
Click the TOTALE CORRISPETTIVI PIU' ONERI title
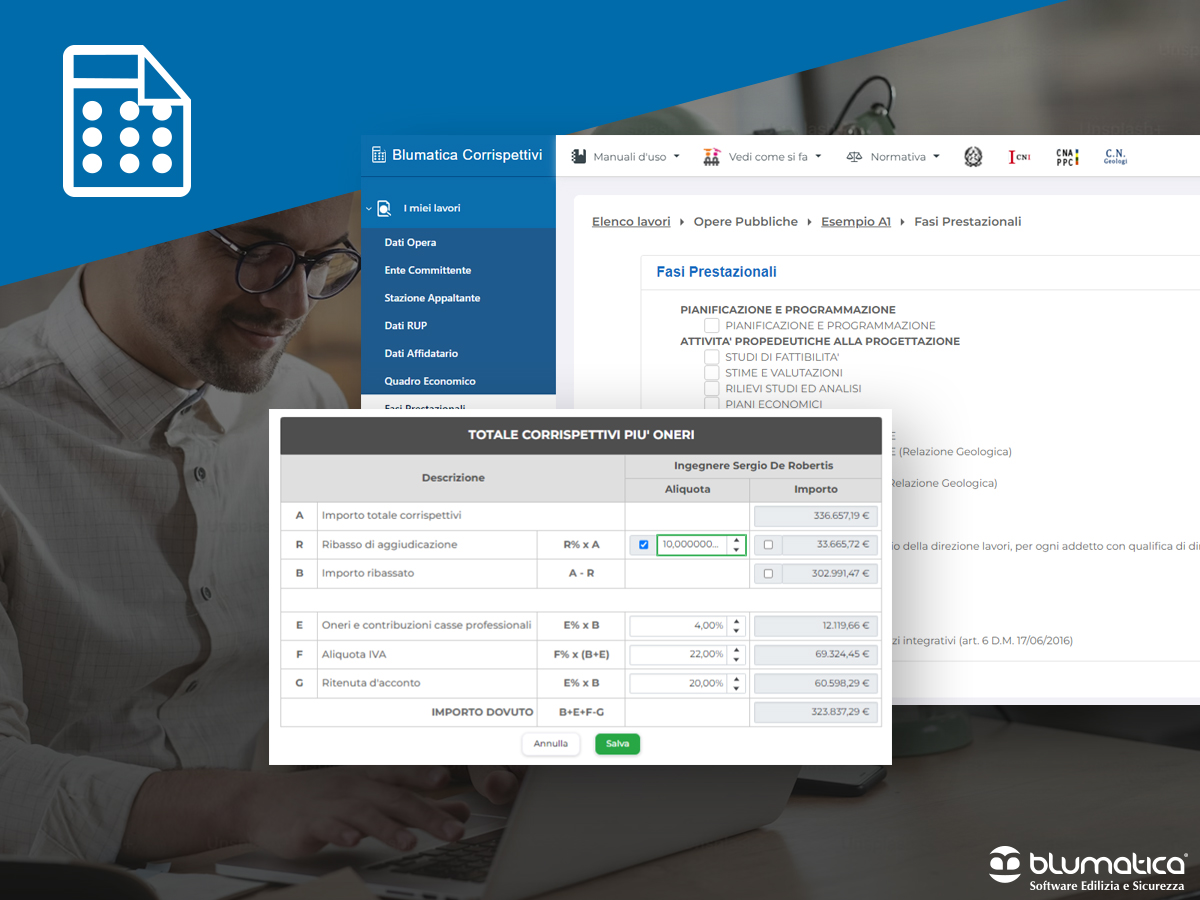click(581, 435)
